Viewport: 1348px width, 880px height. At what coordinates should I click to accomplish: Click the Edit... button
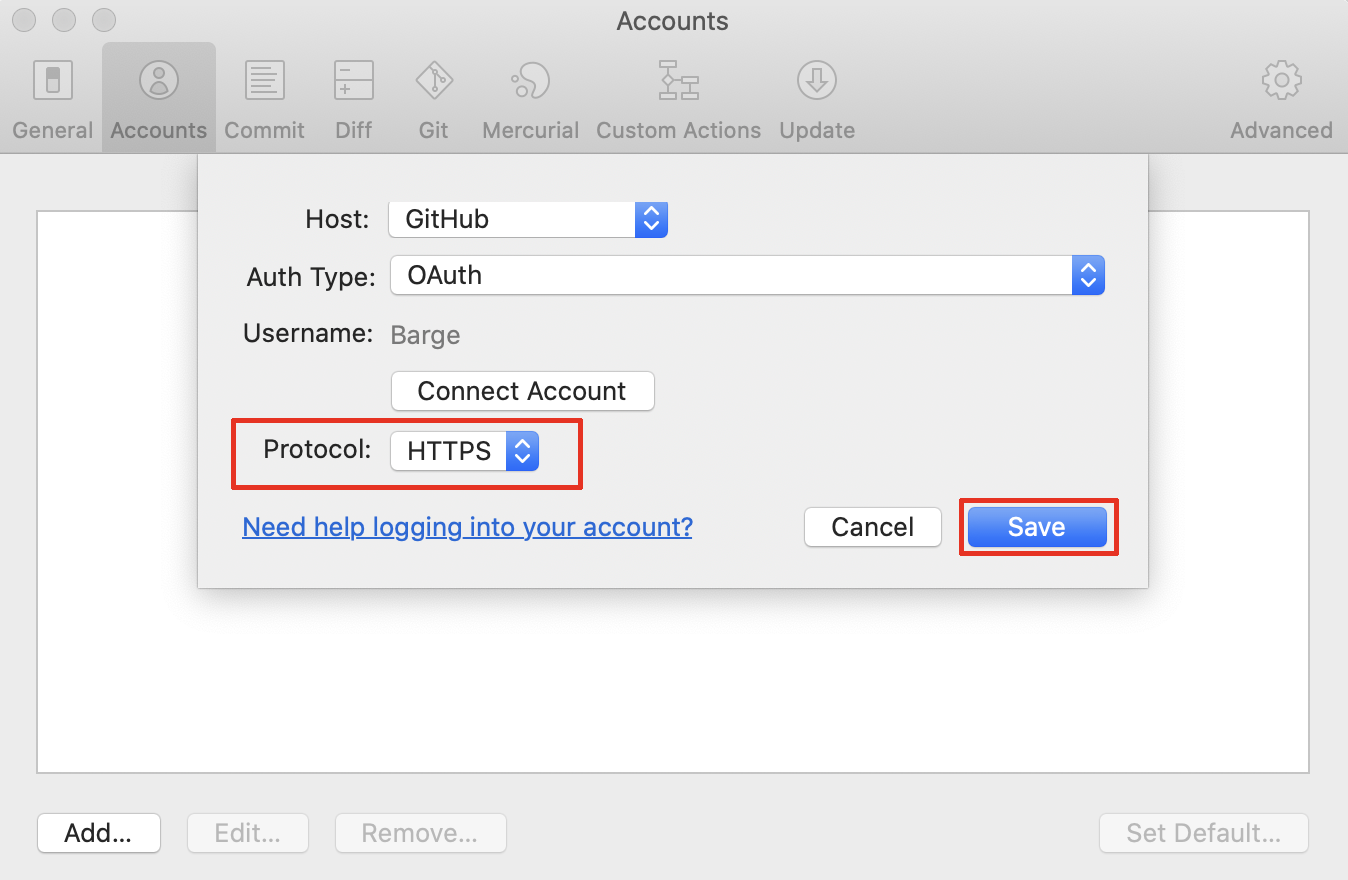[248, 833]
